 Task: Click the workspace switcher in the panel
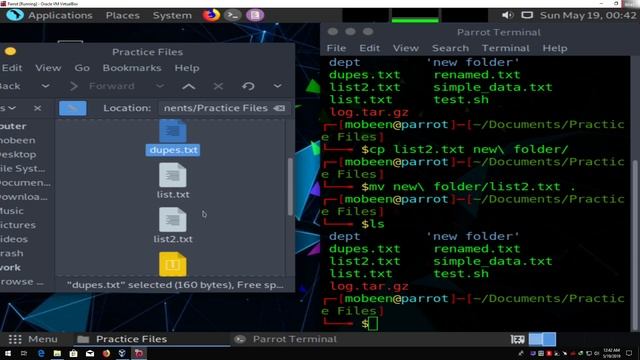[542, 339]
